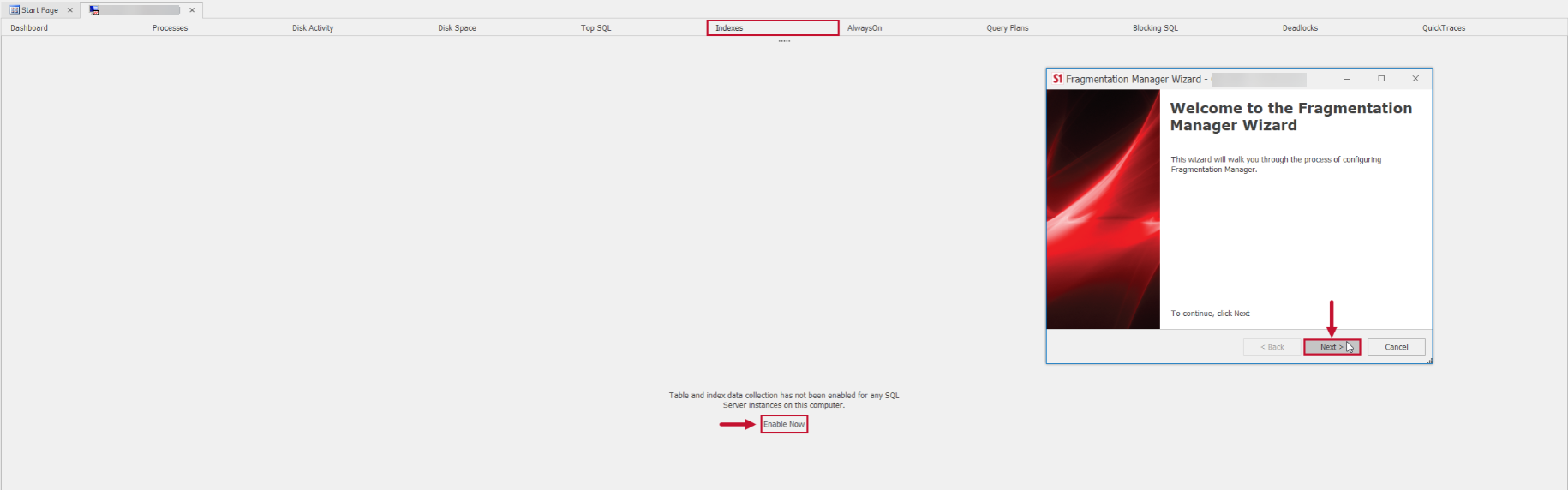Open the Deadlocks tab

(1300, 28)
